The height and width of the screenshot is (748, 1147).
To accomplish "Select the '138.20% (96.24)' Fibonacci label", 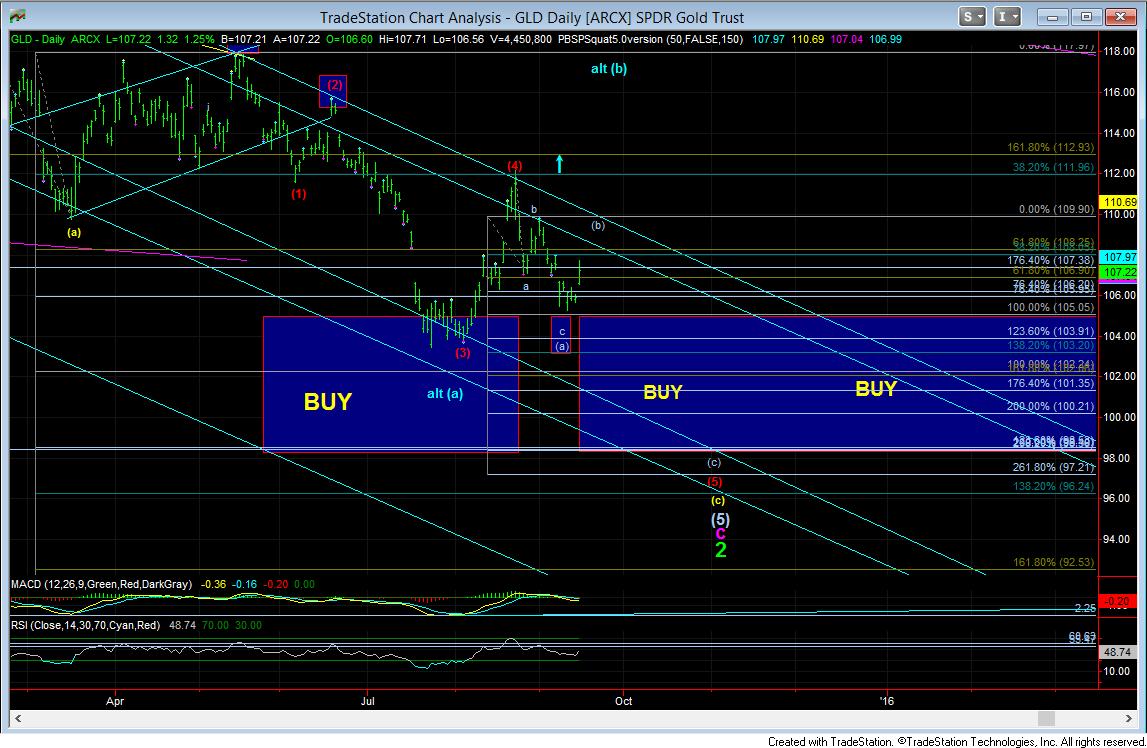I will [1053, 486].
